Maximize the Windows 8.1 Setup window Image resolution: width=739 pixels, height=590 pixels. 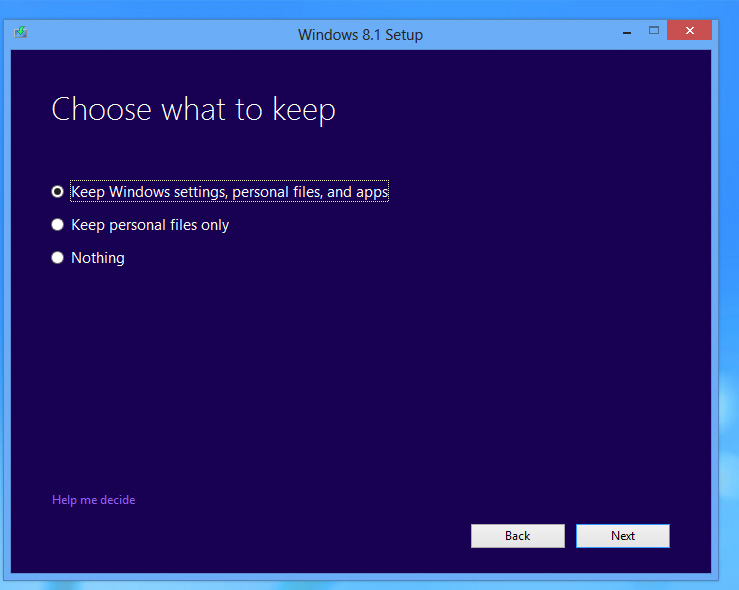click(x=654, y=31)
